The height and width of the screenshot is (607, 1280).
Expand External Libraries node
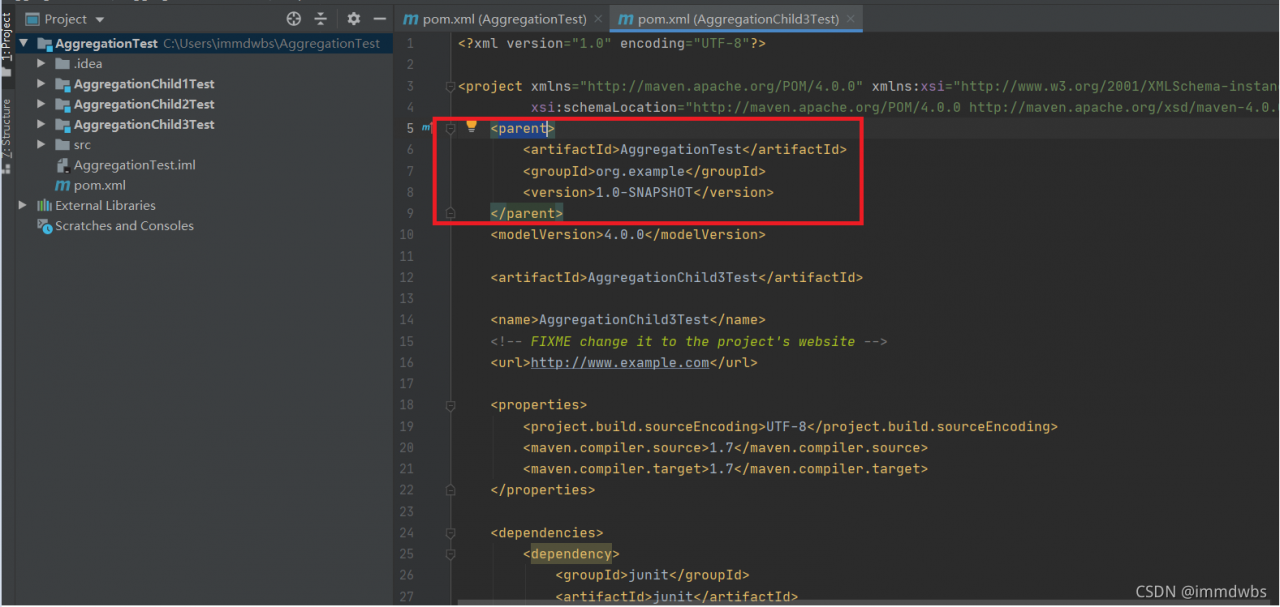point(23,205)
